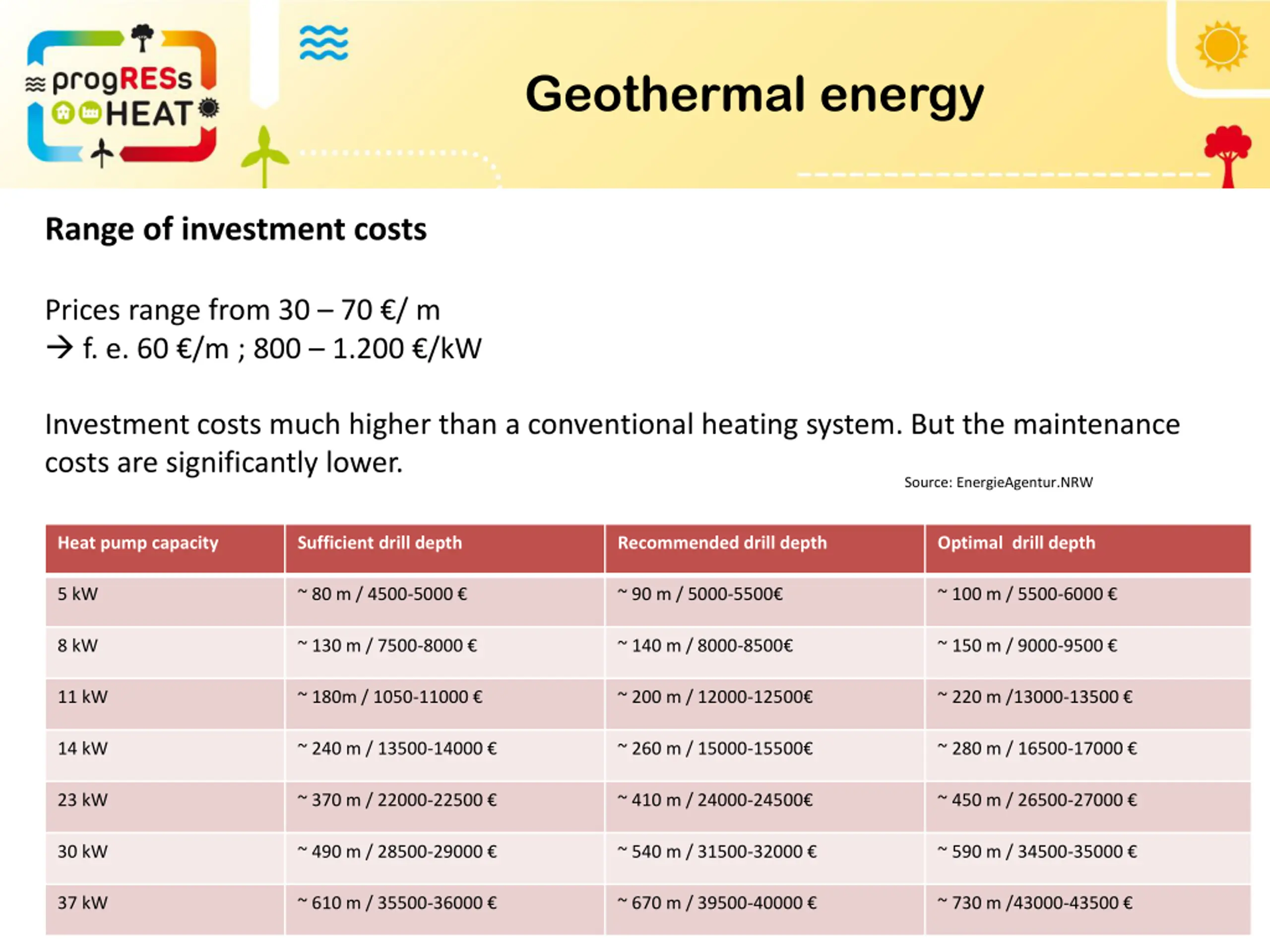This screenshot has width=1270, height=952.
Task: Select the '30 kW' row label
Action: coord(83,851)
